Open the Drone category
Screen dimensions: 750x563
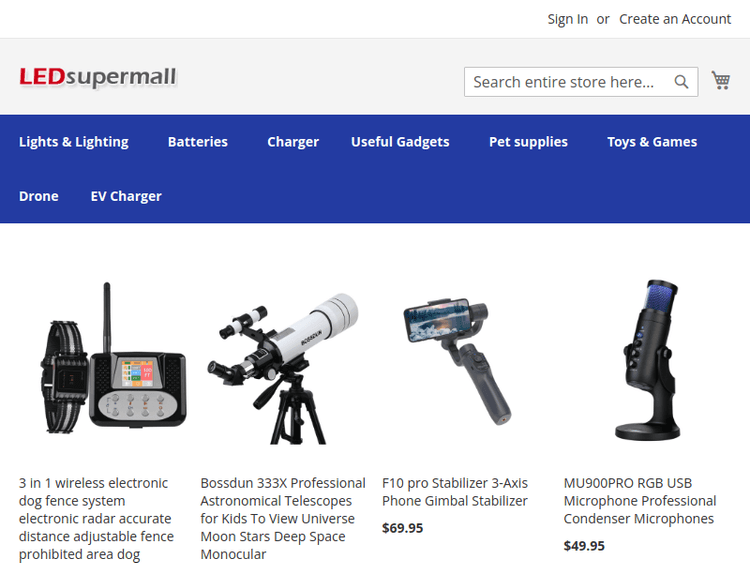point(39,196)
